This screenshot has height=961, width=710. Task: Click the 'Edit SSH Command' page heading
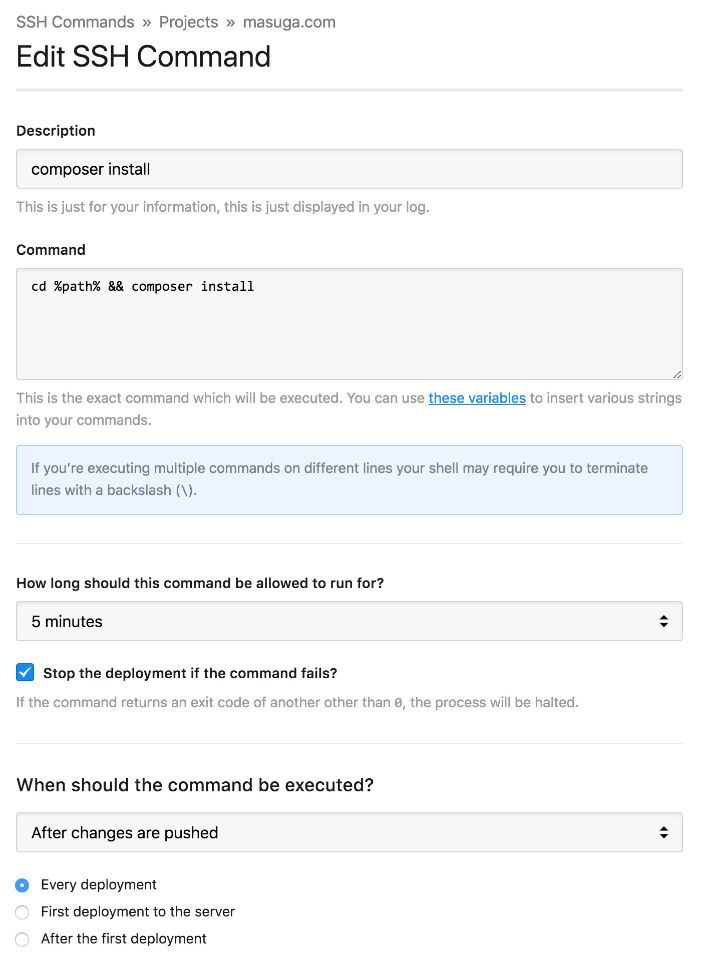[x=142, y=58]
